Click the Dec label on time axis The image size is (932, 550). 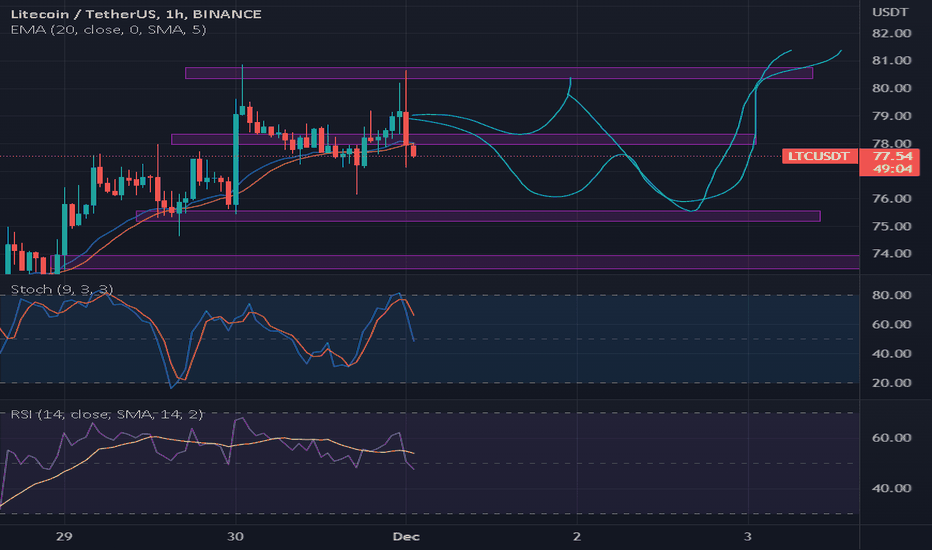(406, 536)
